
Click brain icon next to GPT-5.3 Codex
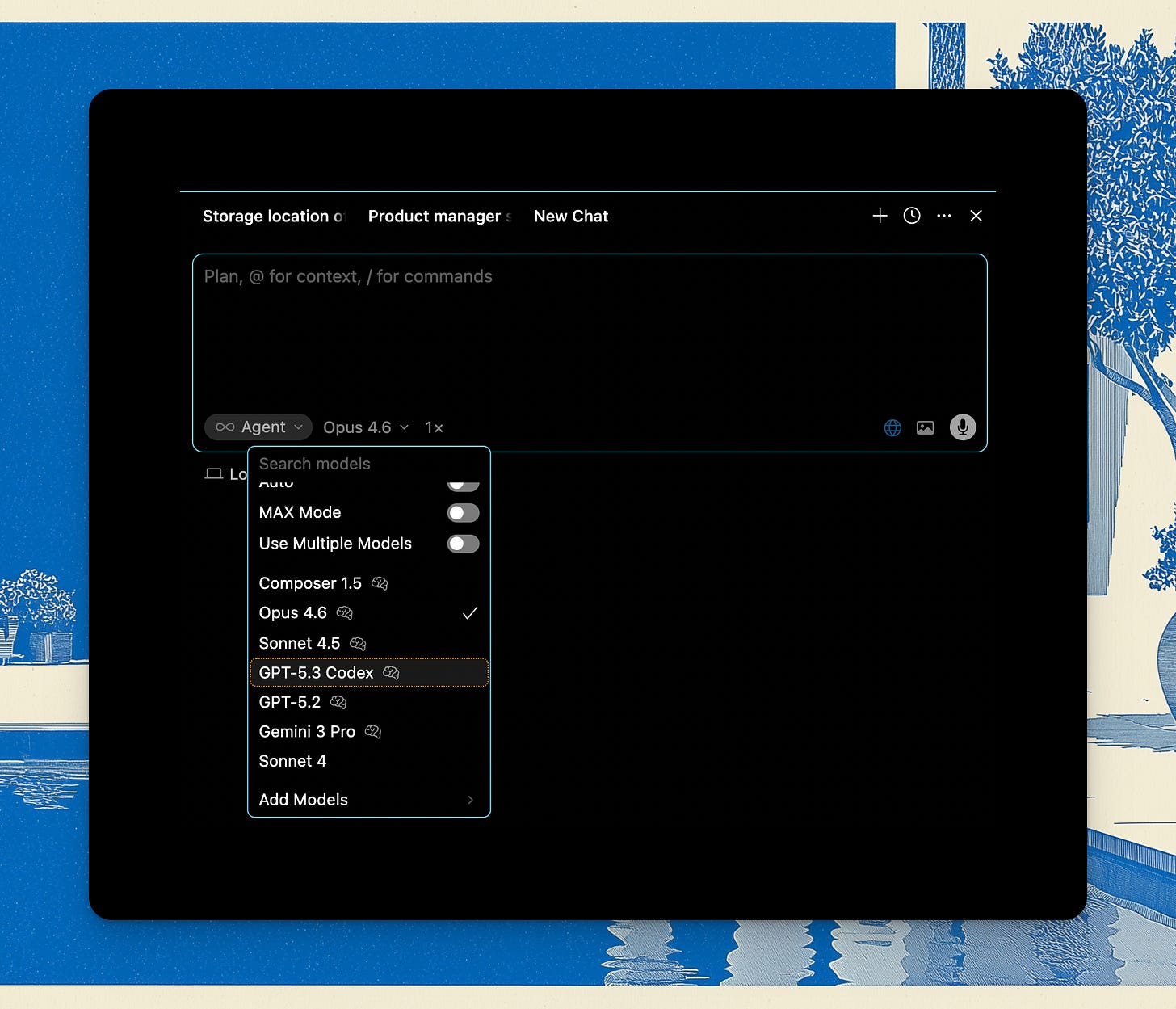point(391,672)
